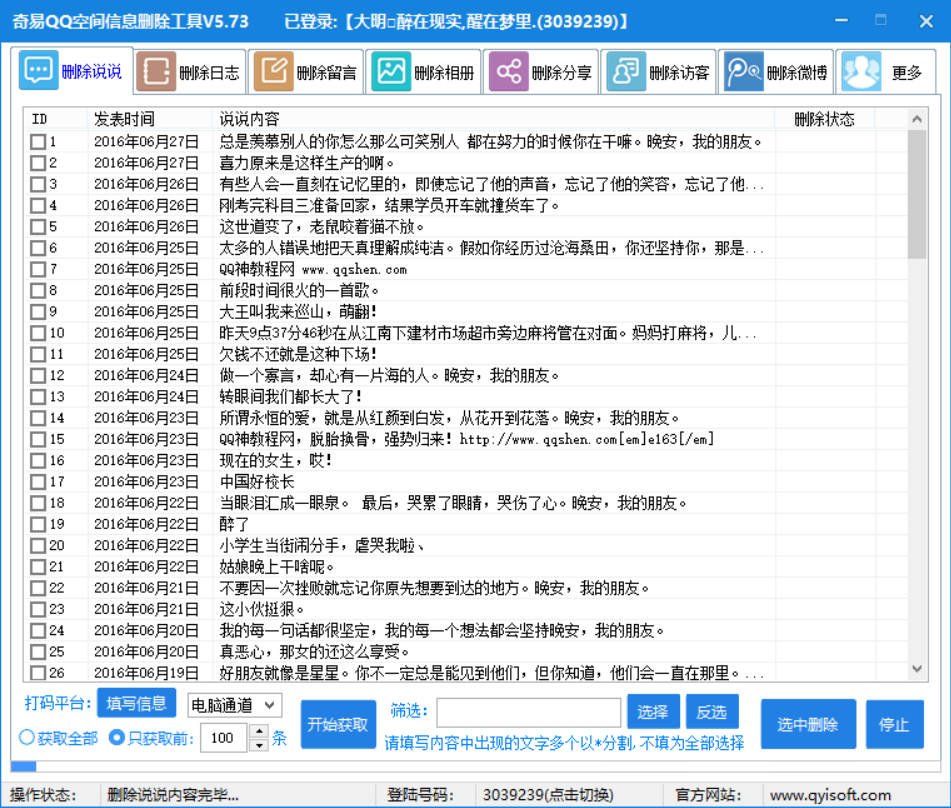Click the 删除状态 column header
This screenshot has width=951, height=808.
point(824,119)
